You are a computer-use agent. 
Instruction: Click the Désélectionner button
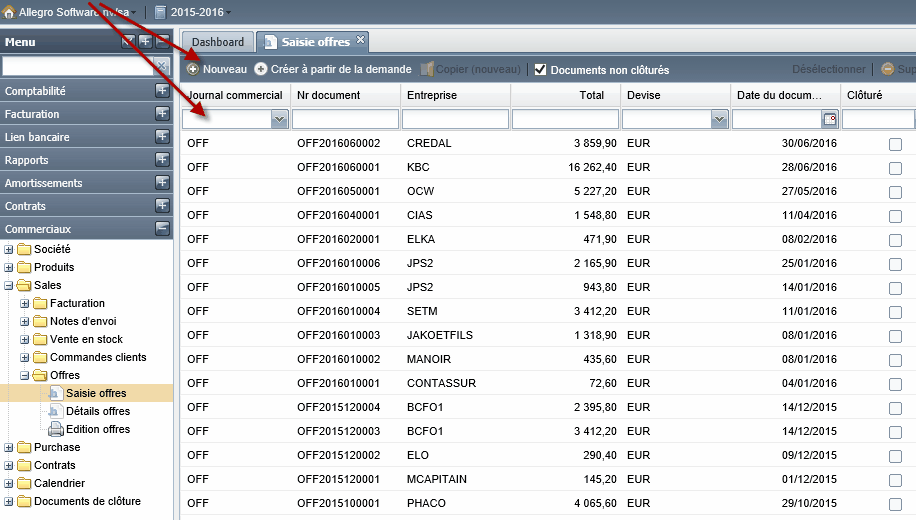pyautogui.click(x=828, y=70)
